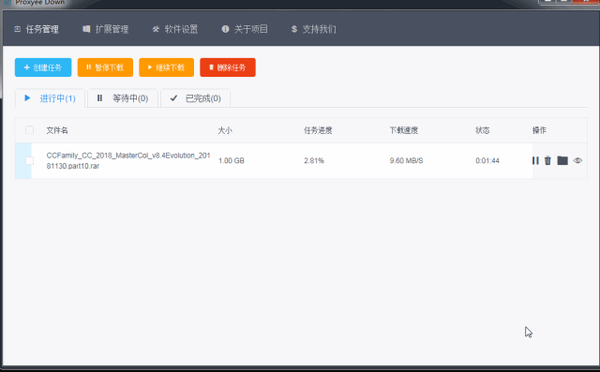
Task: Click the progress value 2.81%
Action: [x=314, y=161]
